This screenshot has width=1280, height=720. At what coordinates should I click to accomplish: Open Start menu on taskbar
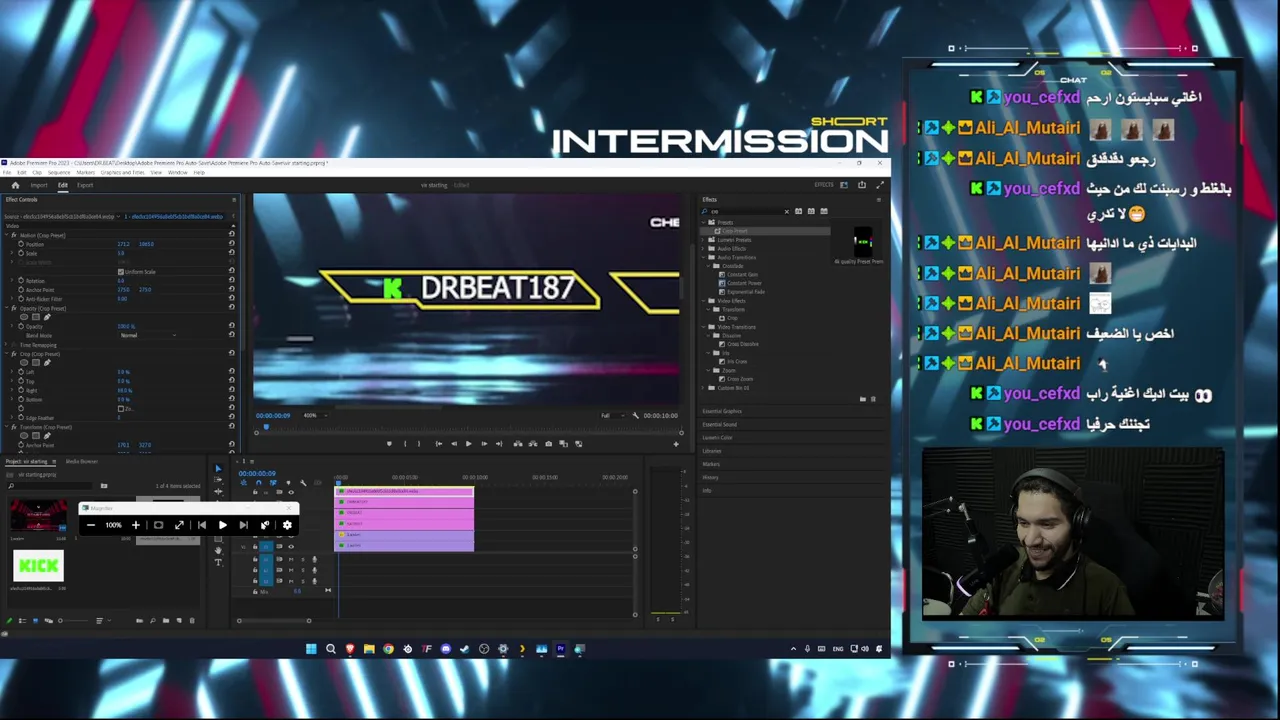[311, 649]
